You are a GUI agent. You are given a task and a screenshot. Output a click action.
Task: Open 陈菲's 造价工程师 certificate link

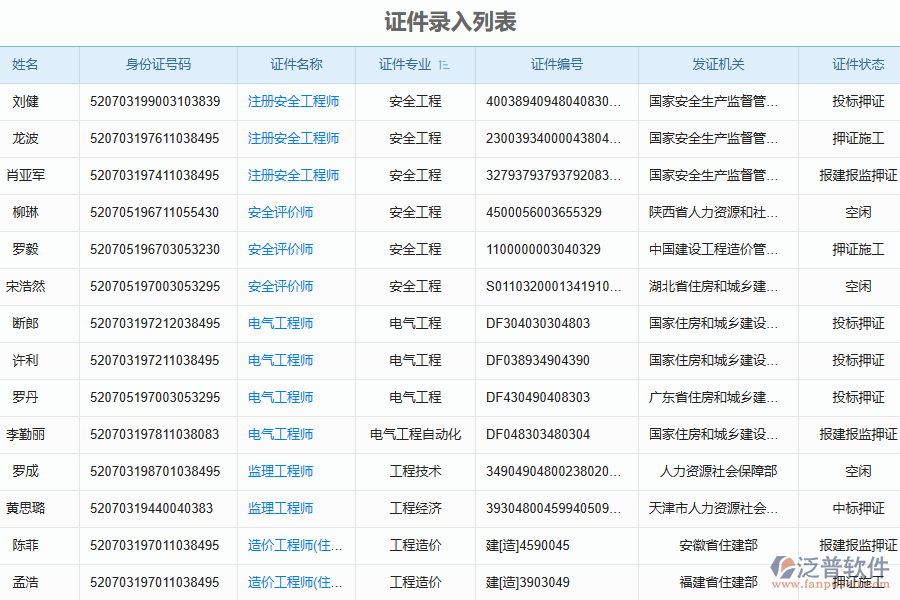pos(294,545)
